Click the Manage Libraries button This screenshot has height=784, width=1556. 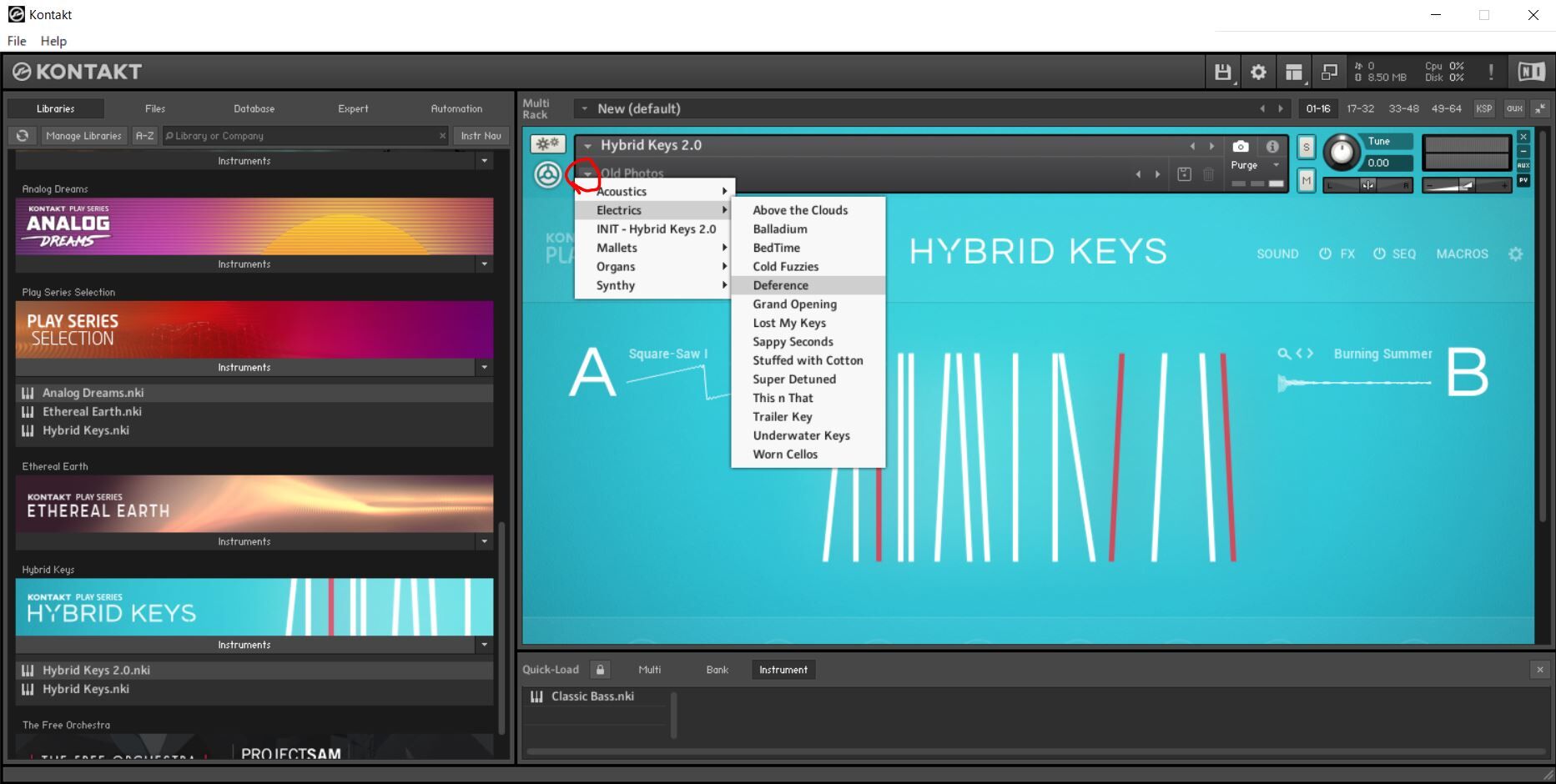pyautogui.click(x=83, y=136)
